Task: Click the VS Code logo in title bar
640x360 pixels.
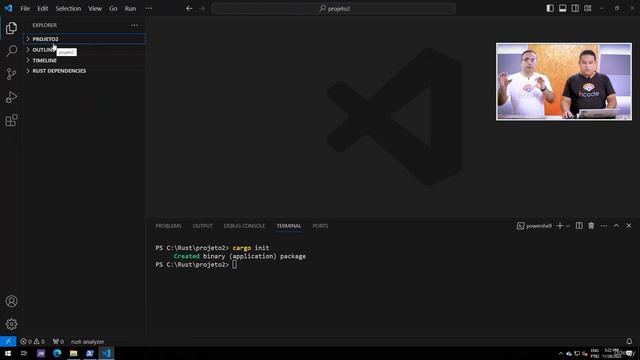Action: (8, 8)
